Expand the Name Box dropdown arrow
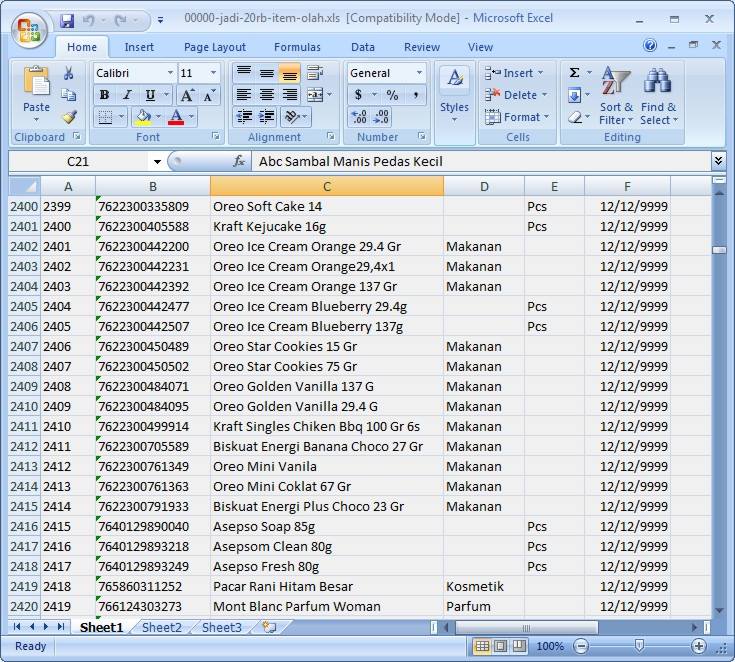This screenshot has height=662, width=735. click(157, 162)
